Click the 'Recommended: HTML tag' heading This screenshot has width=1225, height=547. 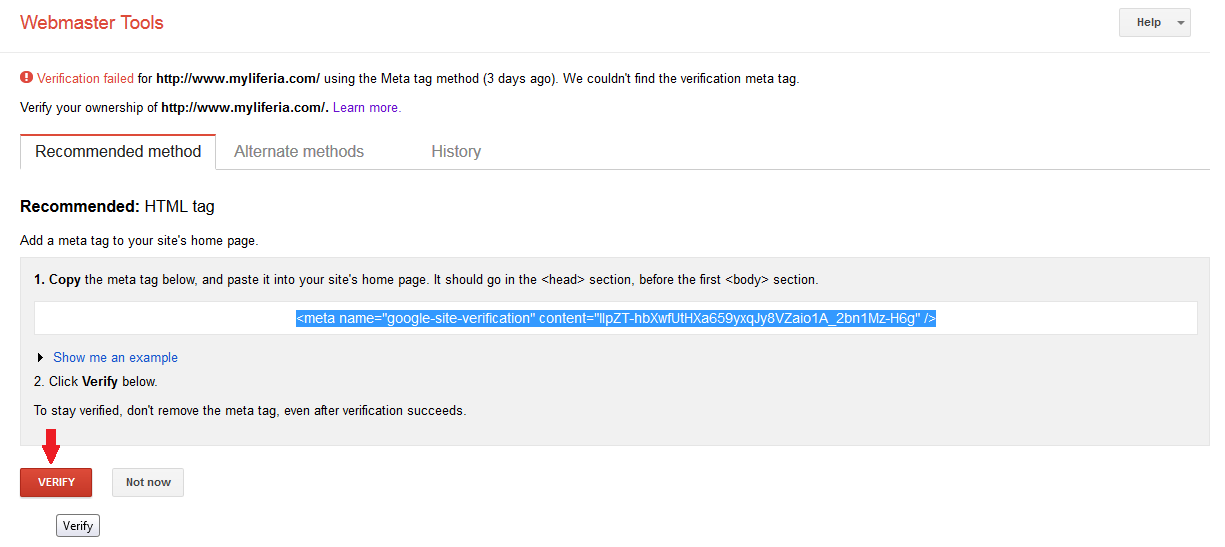[117, 207]
